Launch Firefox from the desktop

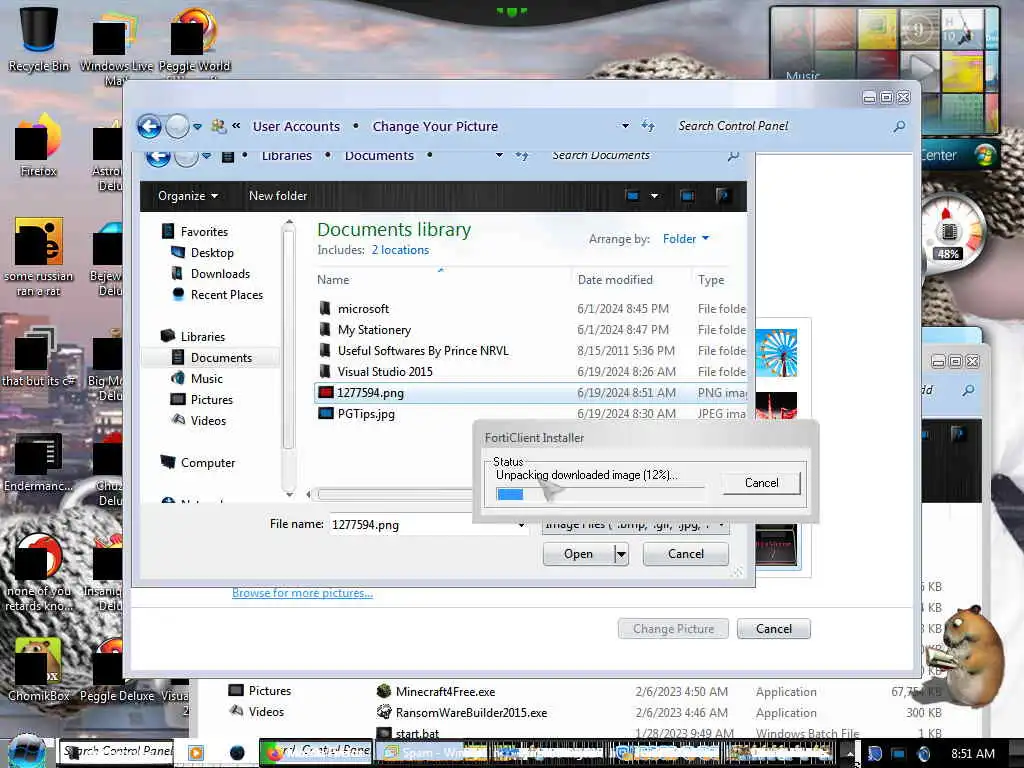38,144
